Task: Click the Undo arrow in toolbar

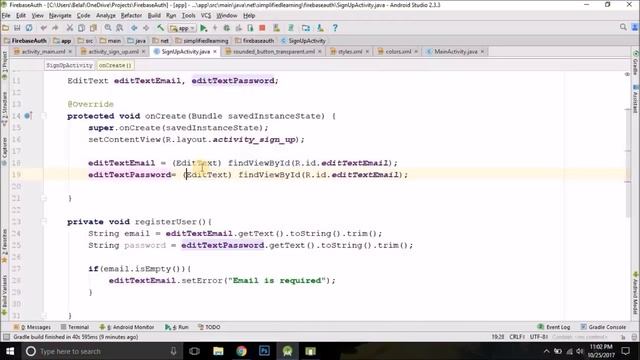Action: tap(43, 28)
